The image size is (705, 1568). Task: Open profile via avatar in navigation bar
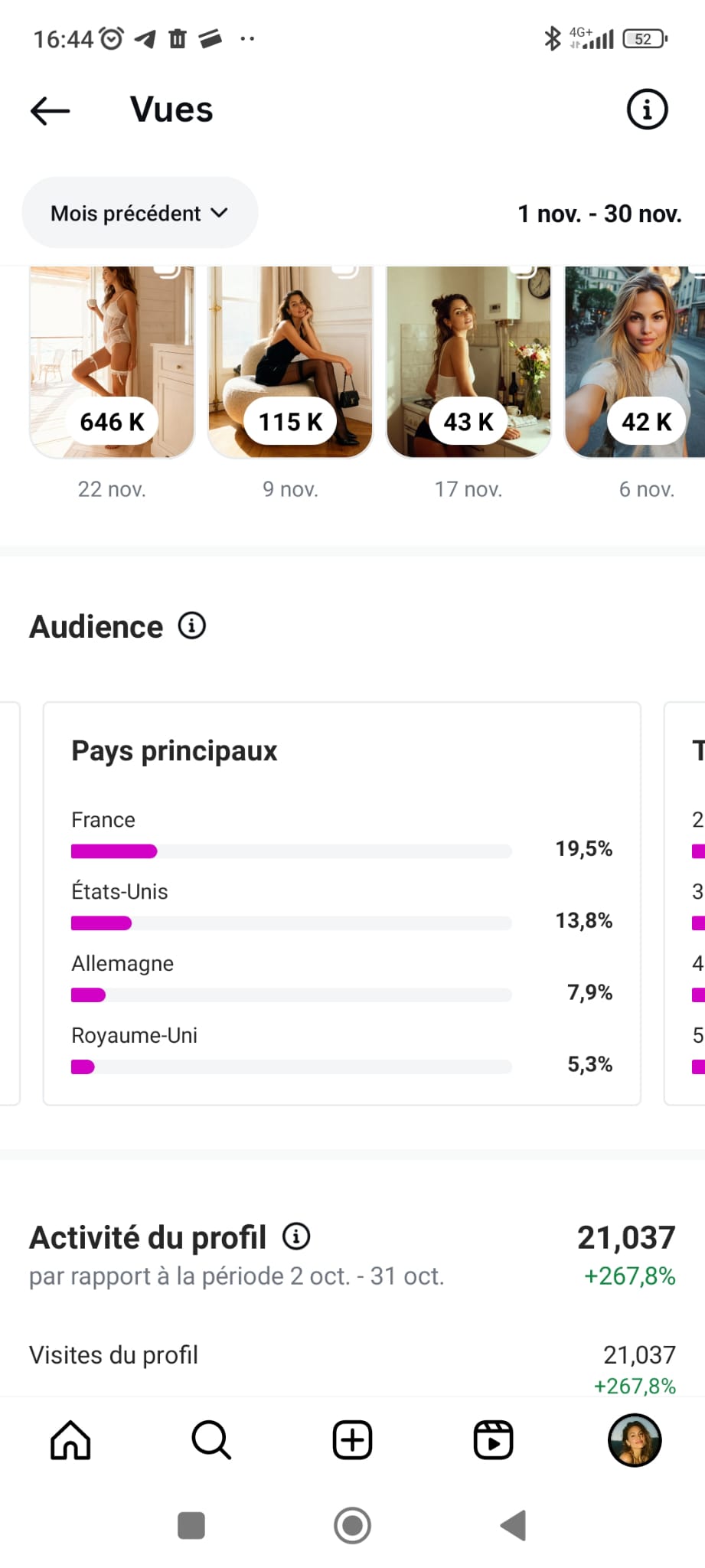[634, 1440]
